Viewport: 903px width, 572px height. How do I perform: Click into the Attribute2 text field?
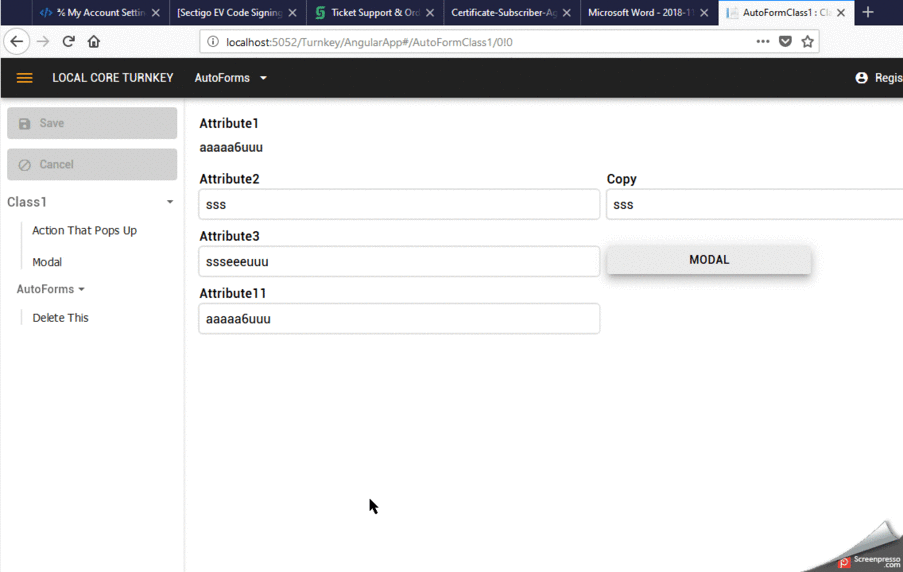(399, 205)
